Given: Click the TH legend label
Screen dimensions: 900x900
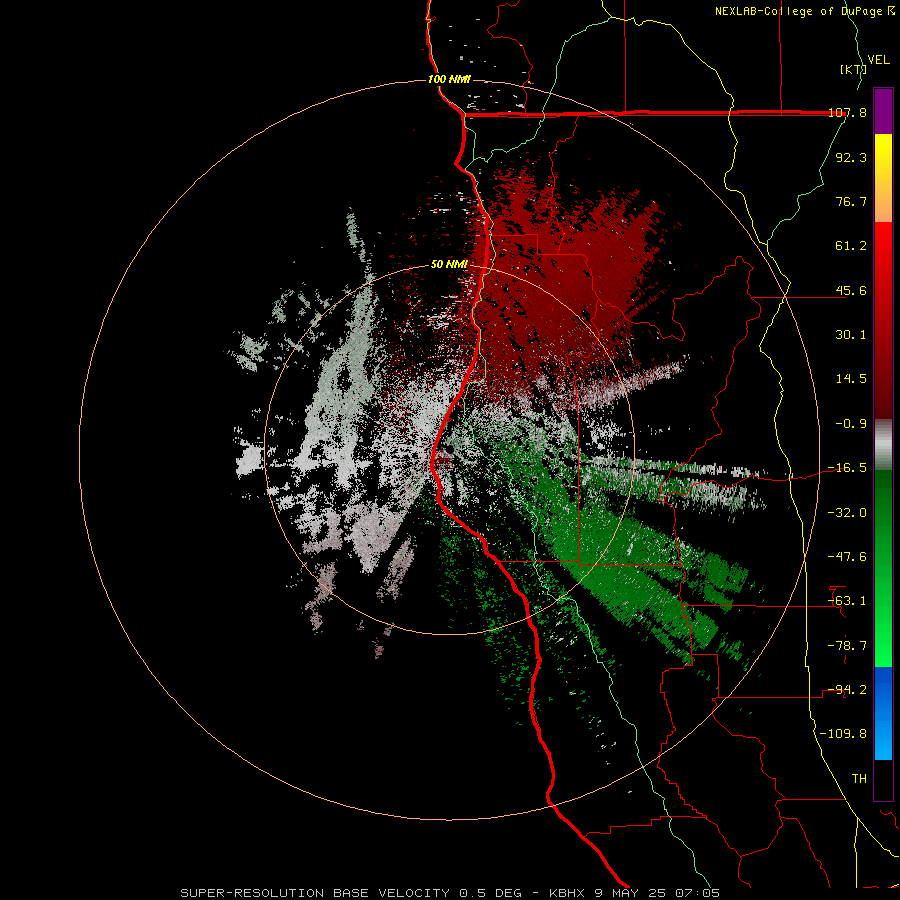Looking at the screenshot, I should point(859,778).
